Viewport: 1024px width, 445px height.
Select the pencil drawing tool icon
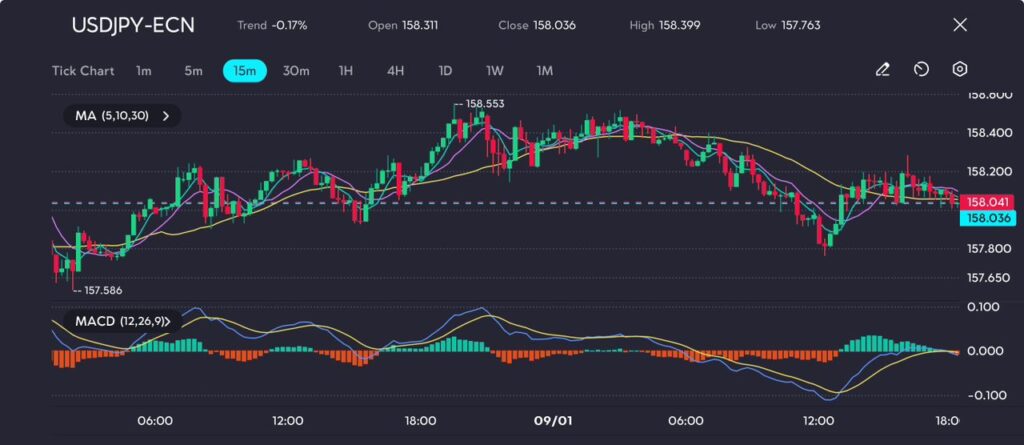[882, 70]
